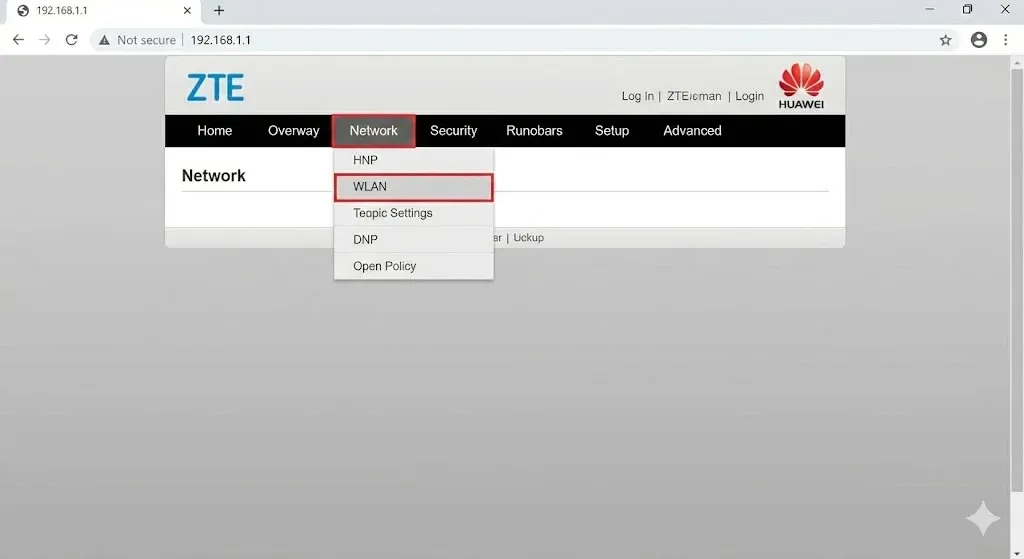Select WLAN from the Network dropdown
1024x559 pixels.
413,187
